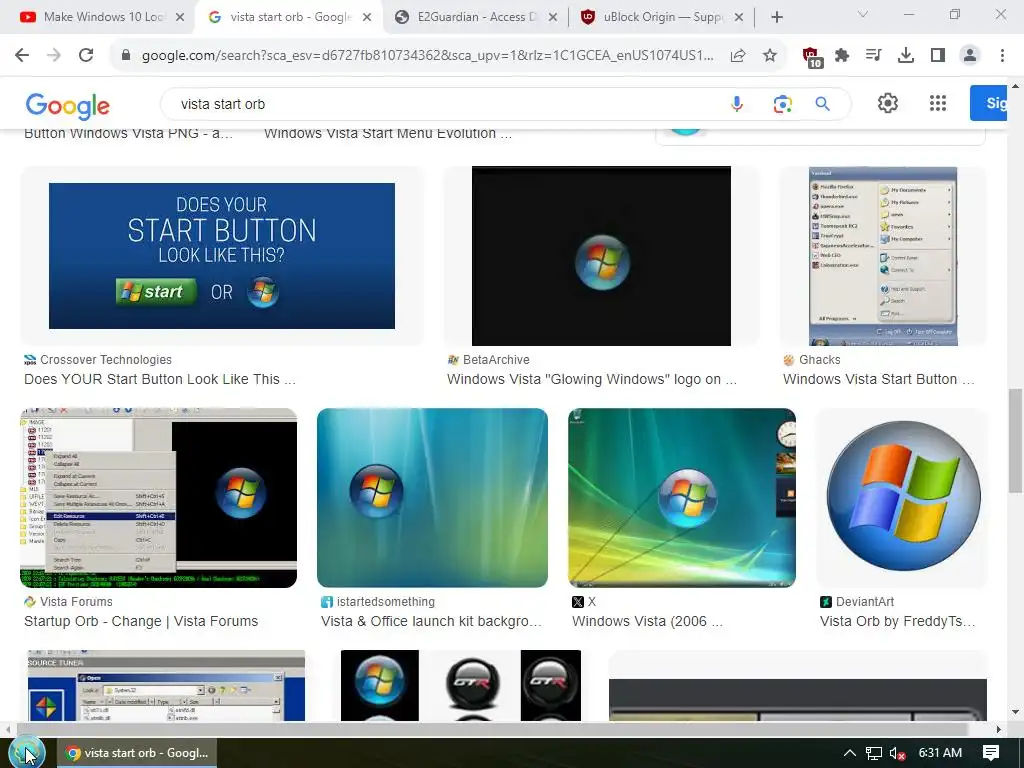The height and width of the screenshot is (768, 1024).
Task: Click the clock showing 6:31 AM
Action: coord(940,753)
